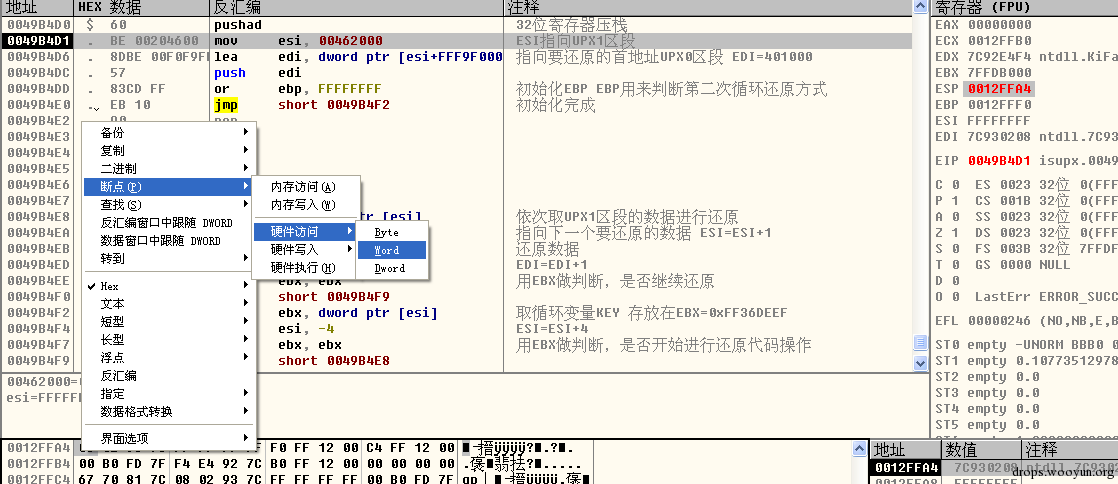The height and width of the screenshot is (484, 1118).
Task: Click the disassembly pane scroll down arrow
Action: tap(920, 363)
